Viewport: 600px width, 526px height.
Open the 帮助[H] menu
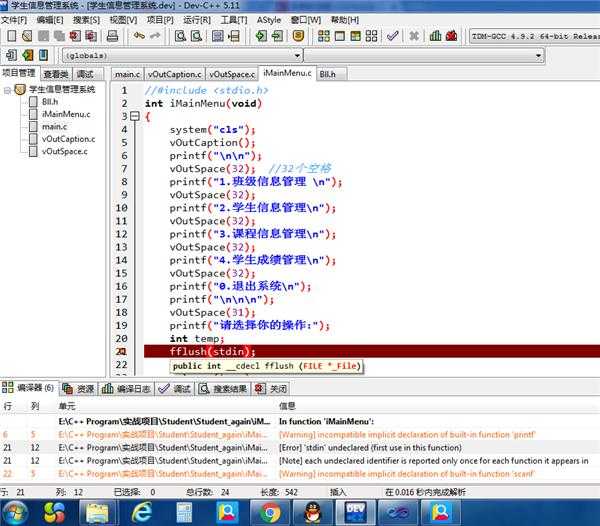(345, 20)
